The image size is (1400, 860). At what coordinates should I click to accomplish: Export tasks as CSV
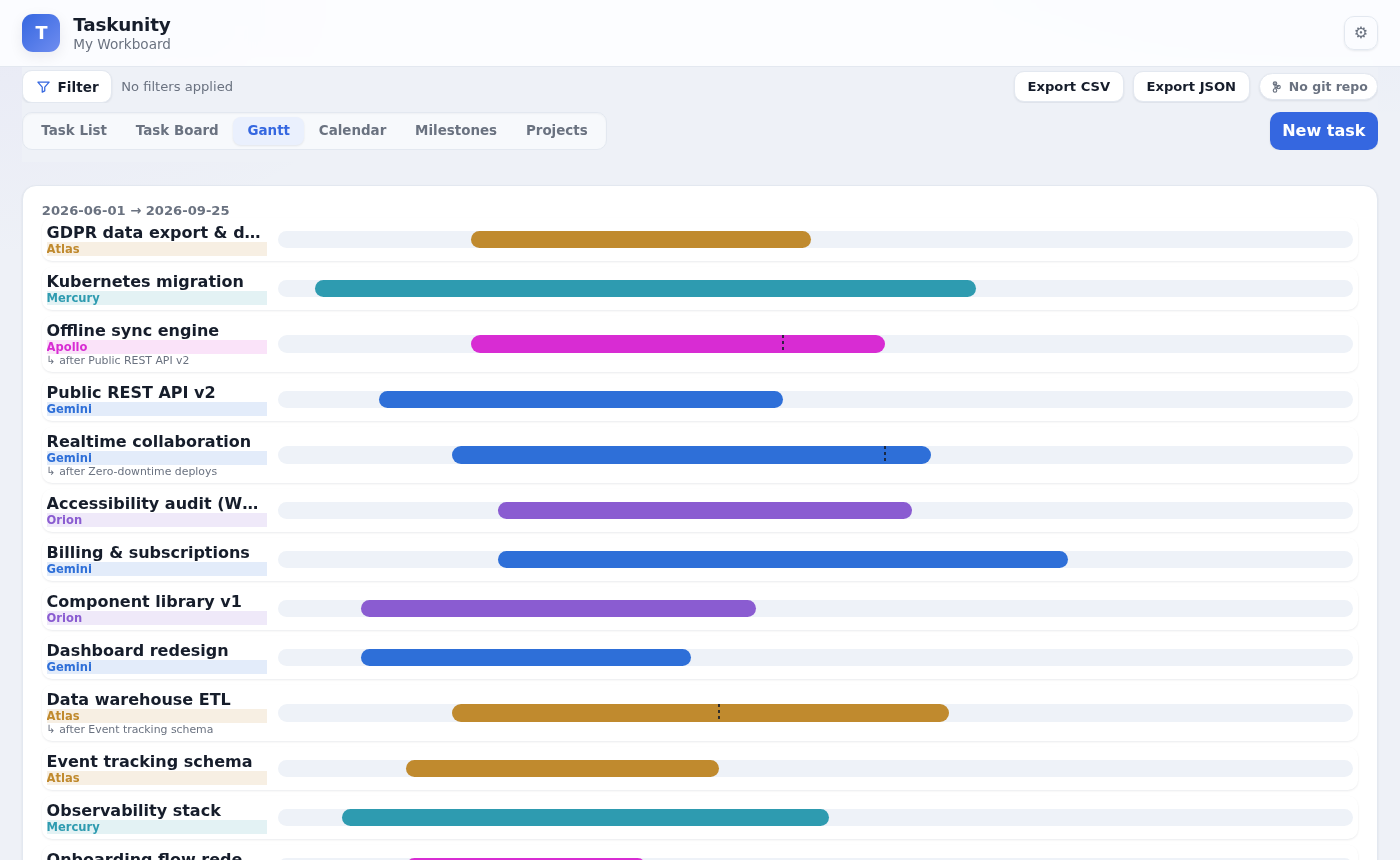1069,87
